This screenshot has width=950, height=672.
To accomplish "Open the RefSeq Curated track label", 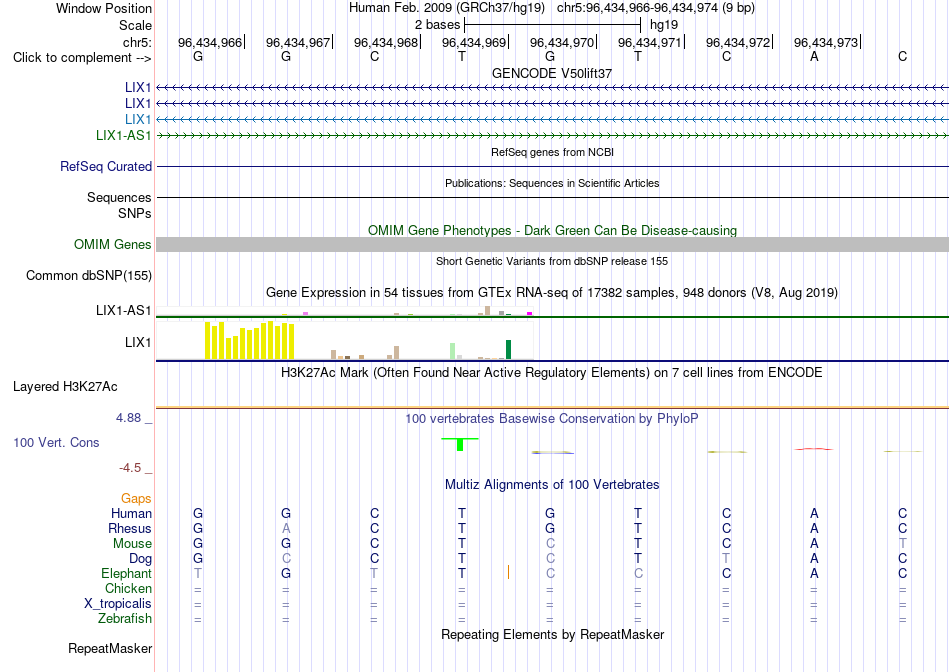I will pyautogui.click(x=106, y=166).
